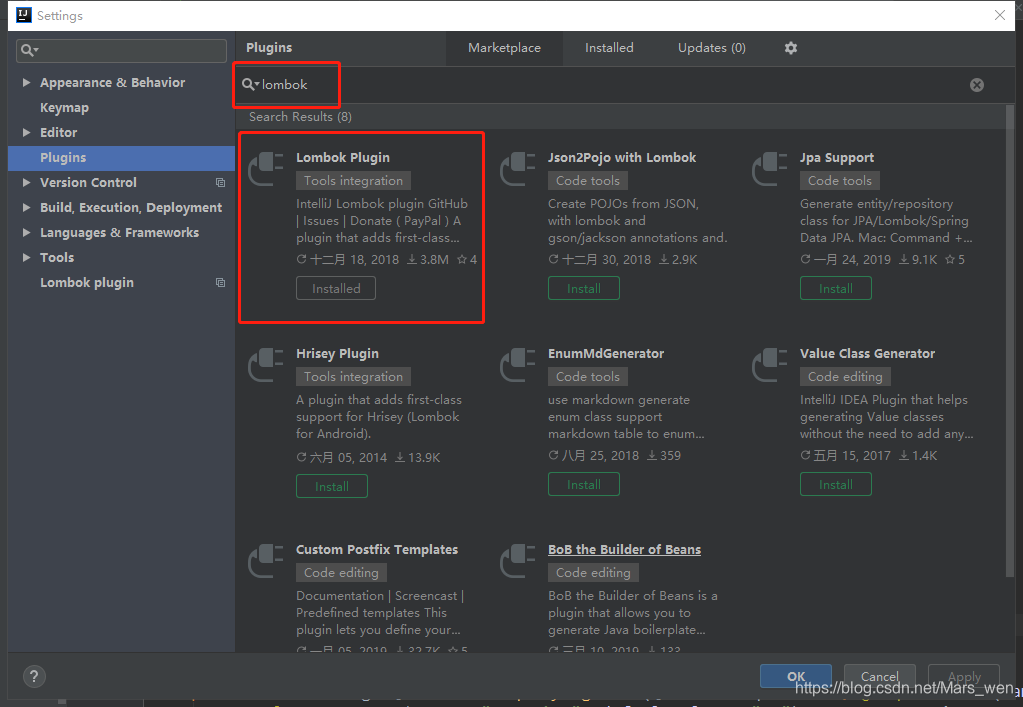
Task: Open the plugins gear settings menu
Action: (x=791, y=48)
